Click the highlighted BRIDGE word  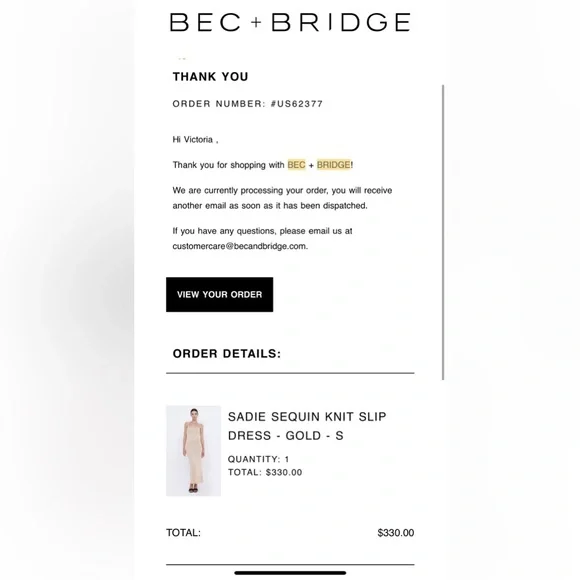point(333,165)
